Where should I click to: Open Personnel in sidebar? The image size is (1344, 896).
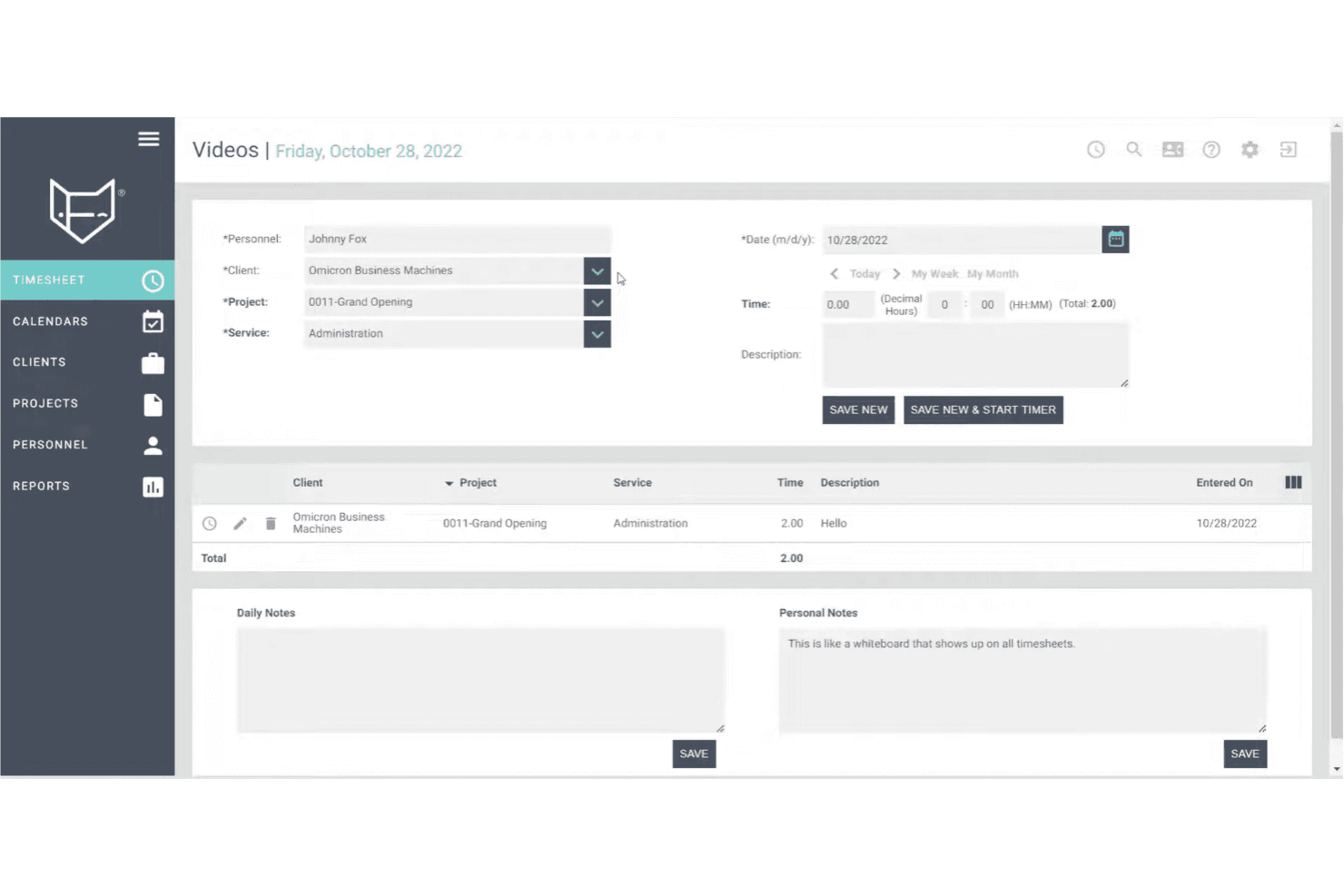(88, 445)
